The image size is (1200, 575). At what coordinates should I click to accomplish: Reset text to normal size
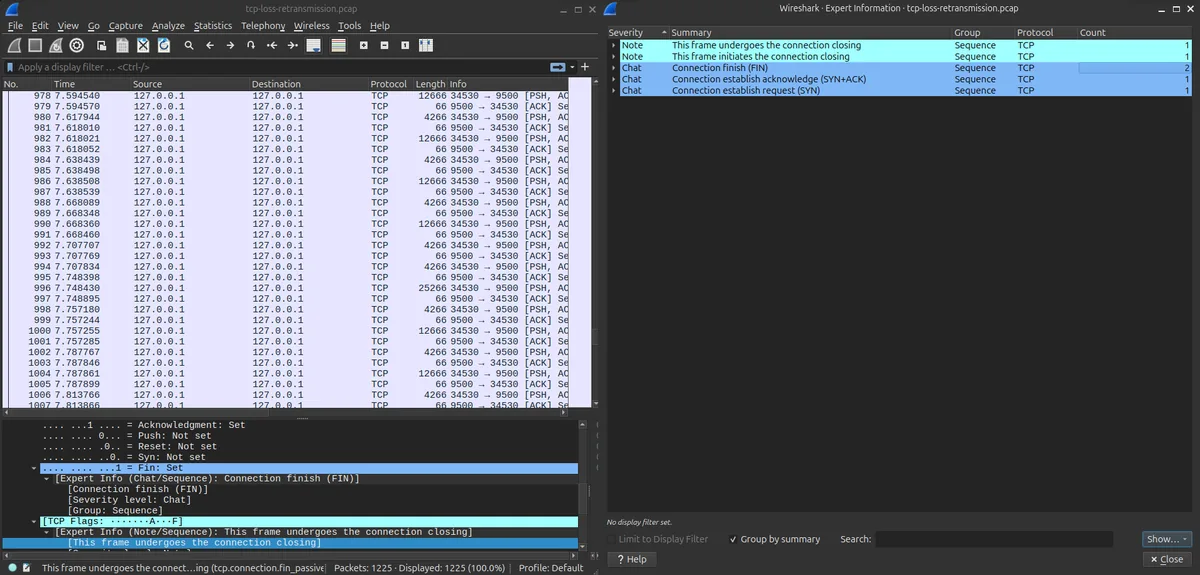coord(404,45)
